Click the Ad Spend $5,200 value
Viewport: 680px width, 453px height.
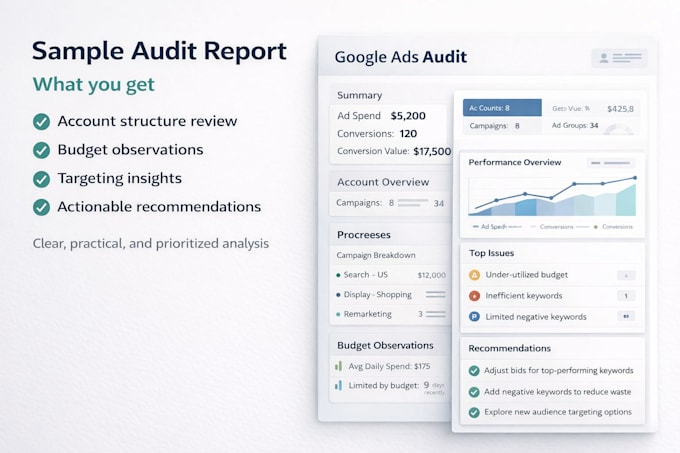pyautogui.click(x=408, y=116)
